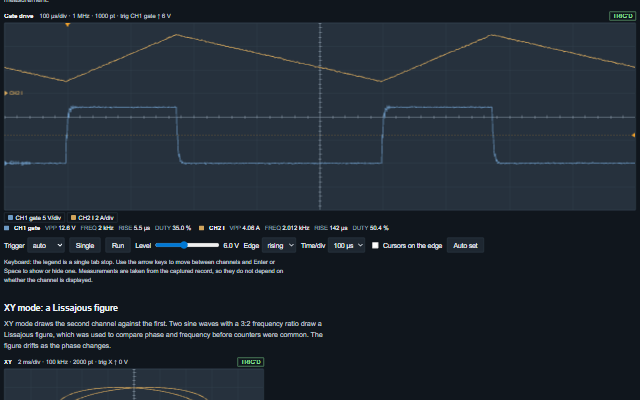Click the Keyboard legend help paragraph

(144, 271)
